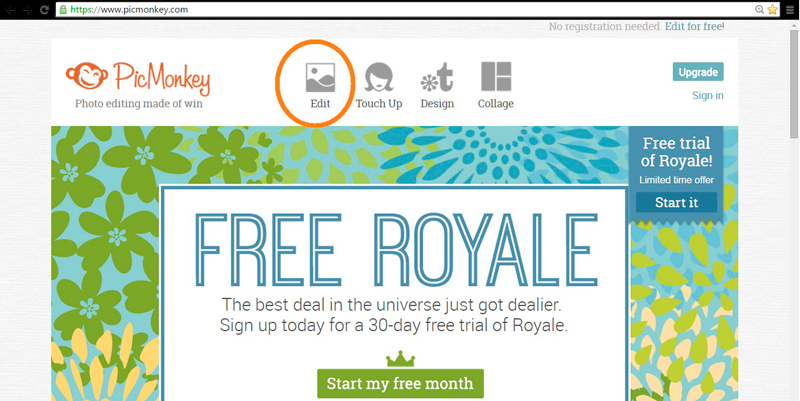This screenshot has width=800, height=401.
Task: Open the Sign in link
Action: (708, 95)
